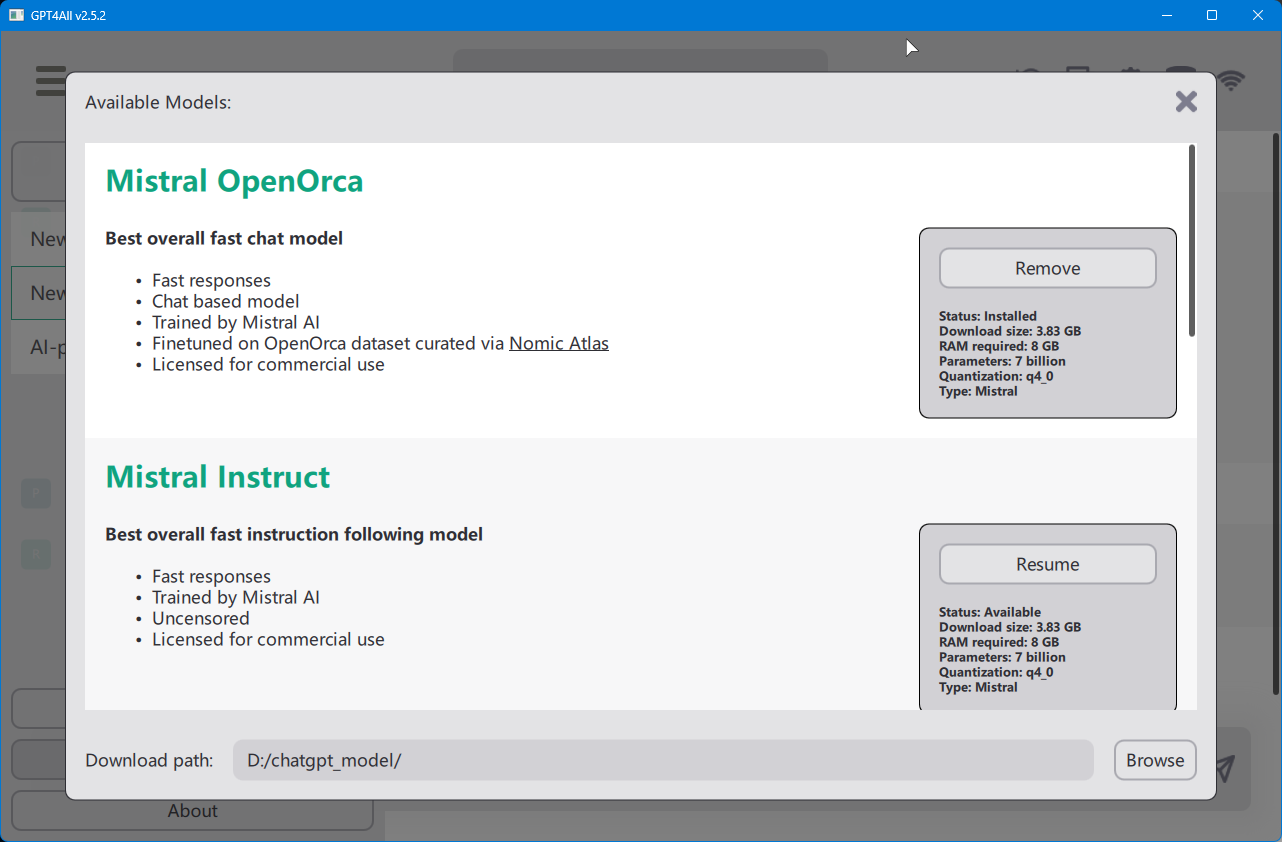Click the "Download path:" label
The width and height of the screenshot is (1282, 842).
[x=149, y=760]
